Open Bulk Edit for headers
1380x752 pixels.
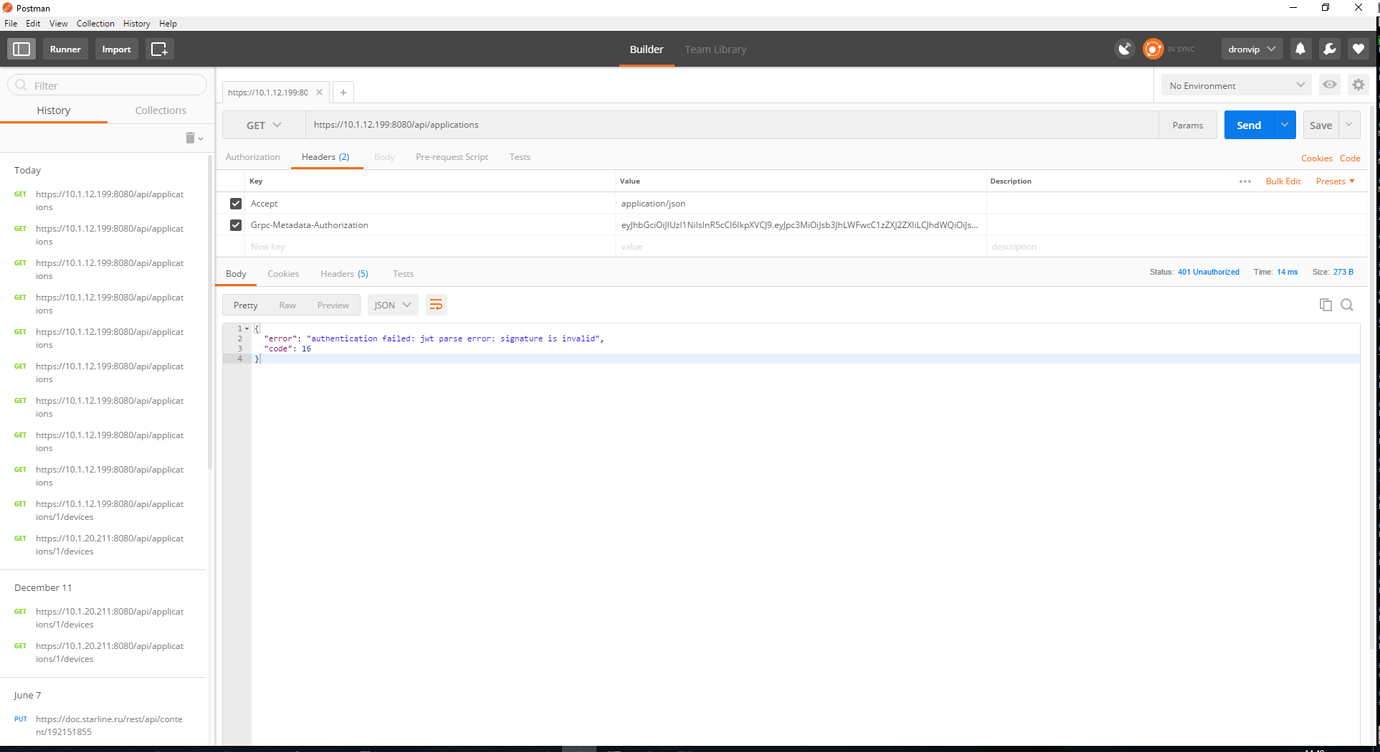click(x=1283, y=181)
